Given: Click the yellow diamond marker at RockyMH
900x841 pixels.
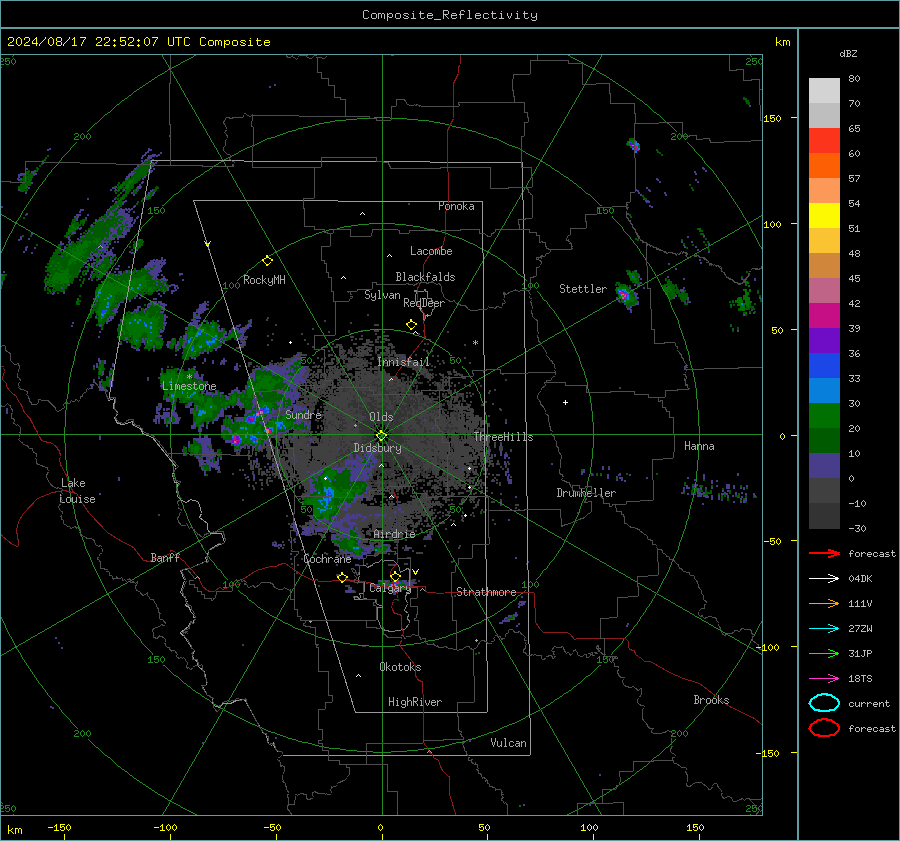Looking at the screenshot, I should 267,261.
